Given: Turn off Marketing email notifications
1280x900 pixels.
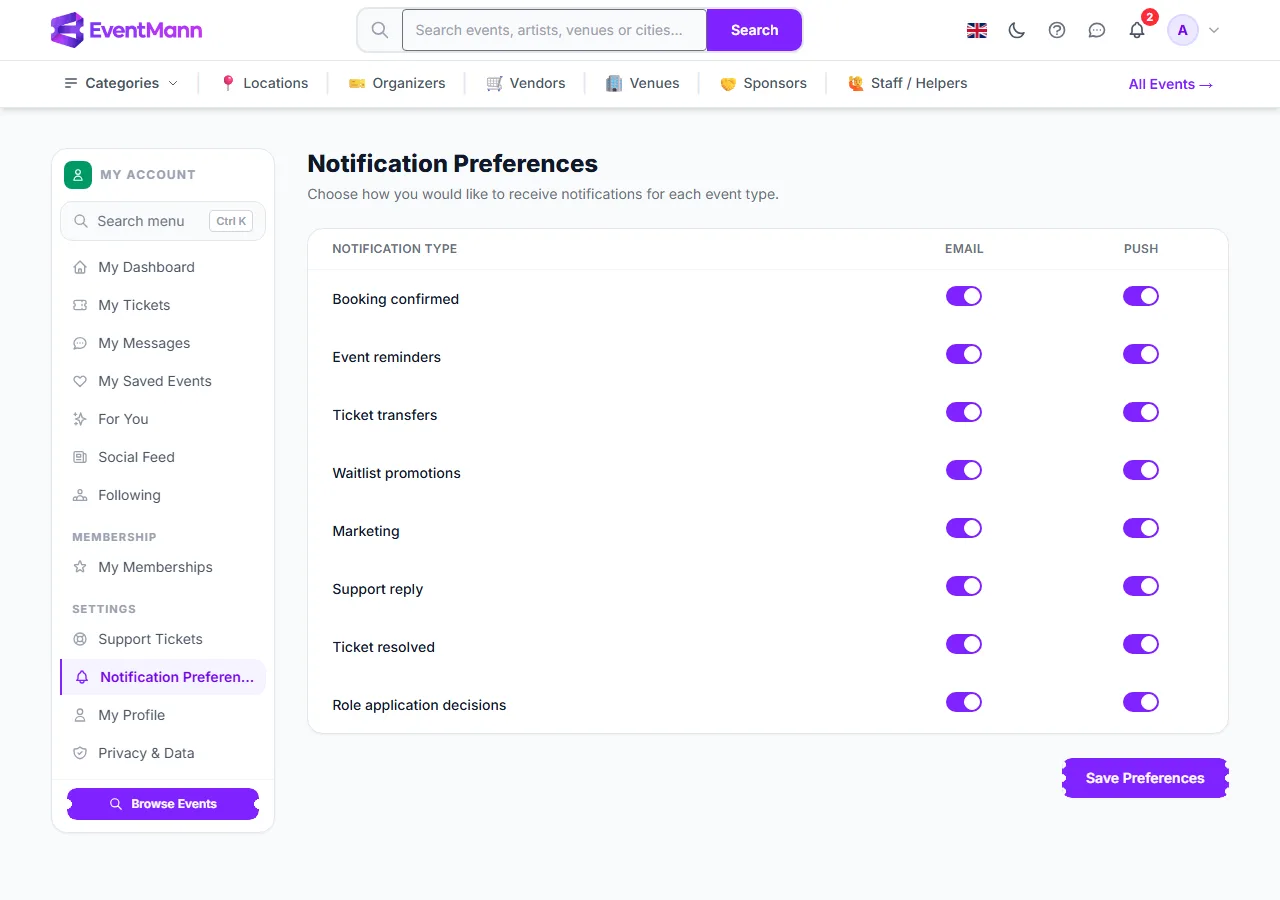Looking at the screenshot, I should [964, 528].
